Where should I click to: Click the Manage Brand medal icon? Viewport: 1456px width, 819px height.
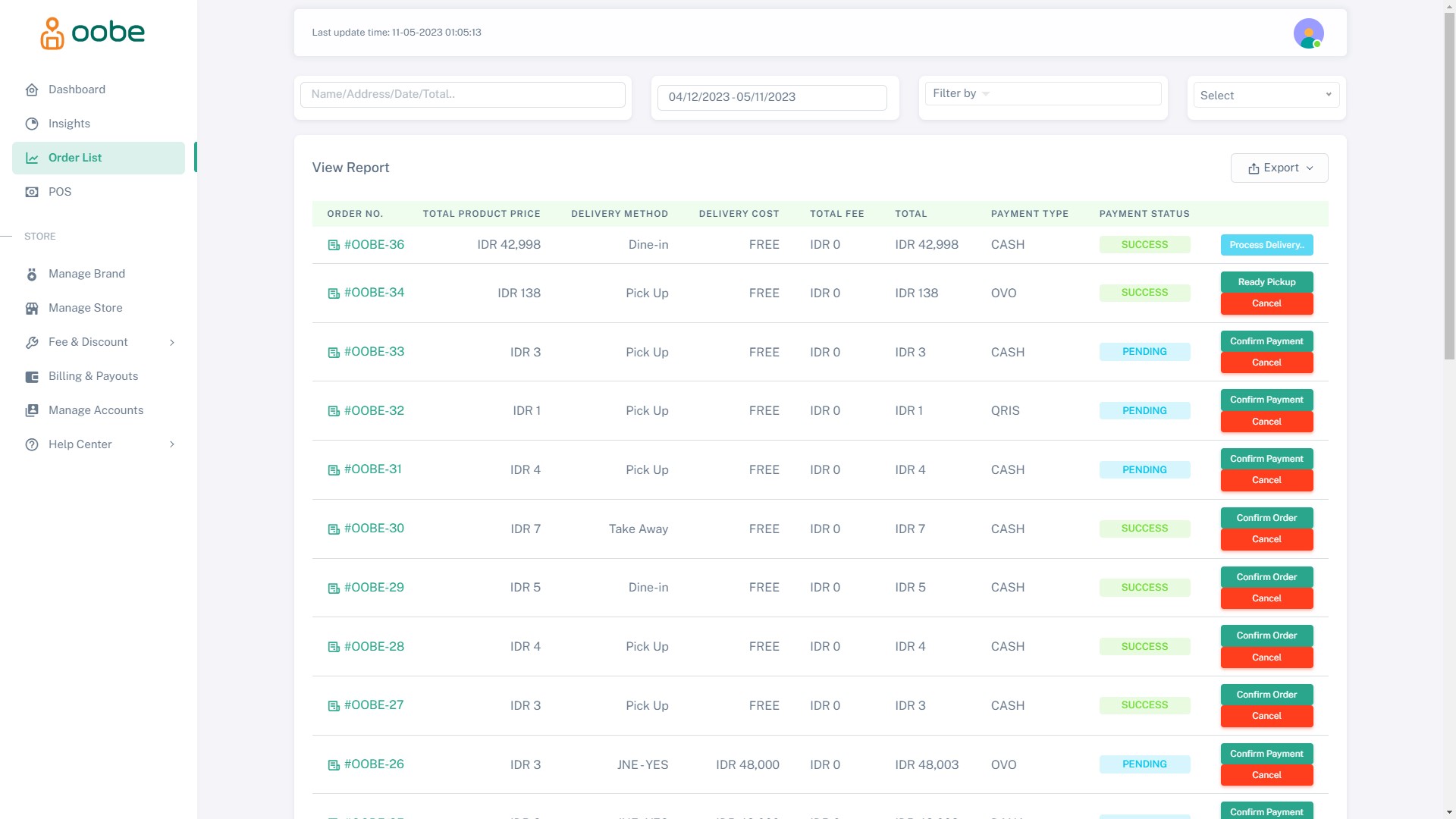tap(32, 274)
